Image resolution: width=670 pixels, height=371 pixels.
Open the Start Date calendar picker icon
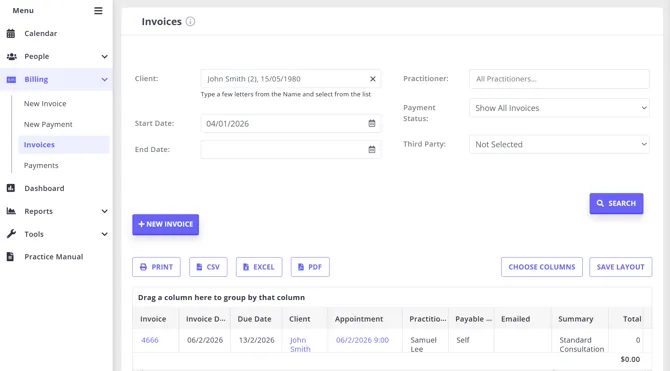coord(372,124)
